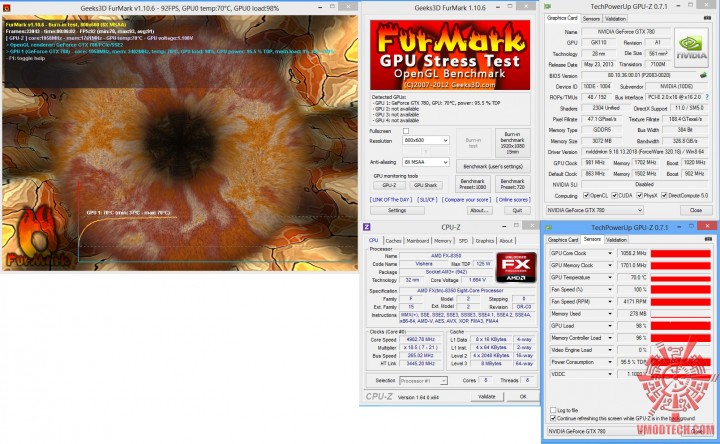Open the Graphics tab in CPU-Z
Image resolution: width=720 pixels, height=444 pixels.
coord(484,241)
